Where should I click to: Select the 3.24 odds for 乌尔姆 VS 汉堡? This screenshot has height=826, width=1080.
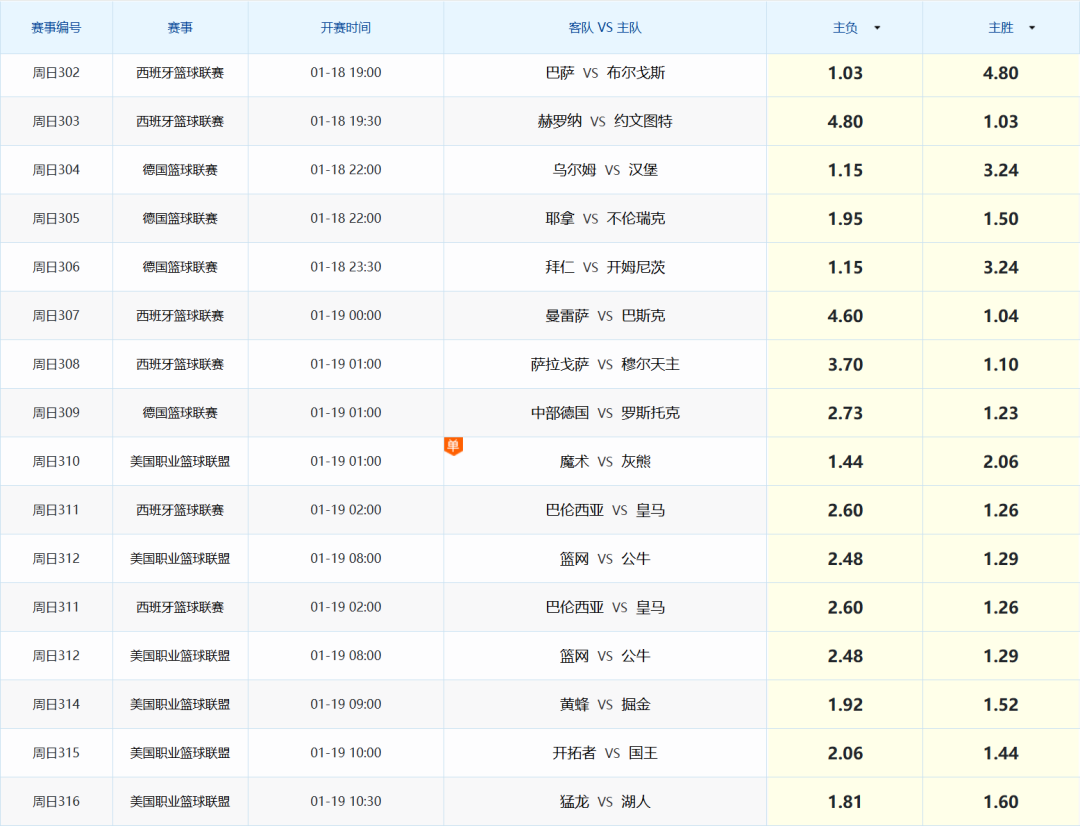[1001, 170]
